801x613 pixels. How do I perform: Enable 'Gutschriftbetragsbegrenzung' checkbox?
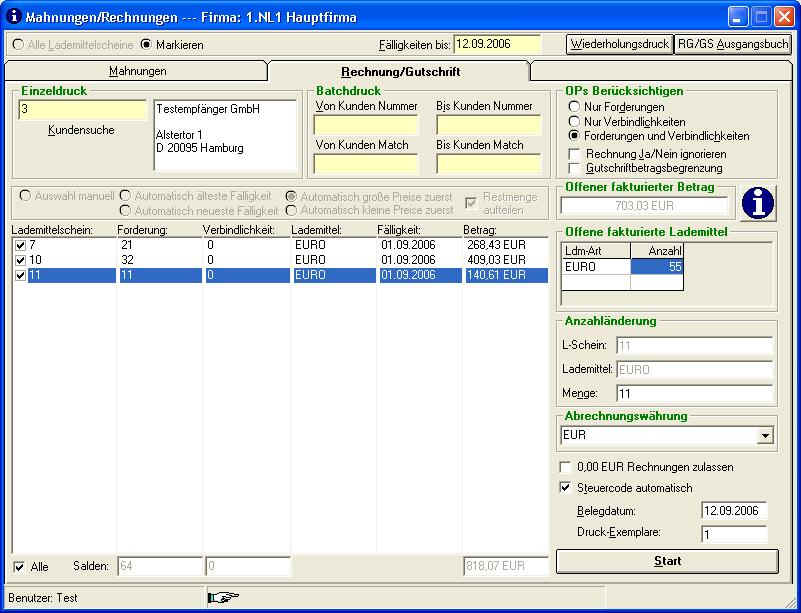(x=574, y=168)
